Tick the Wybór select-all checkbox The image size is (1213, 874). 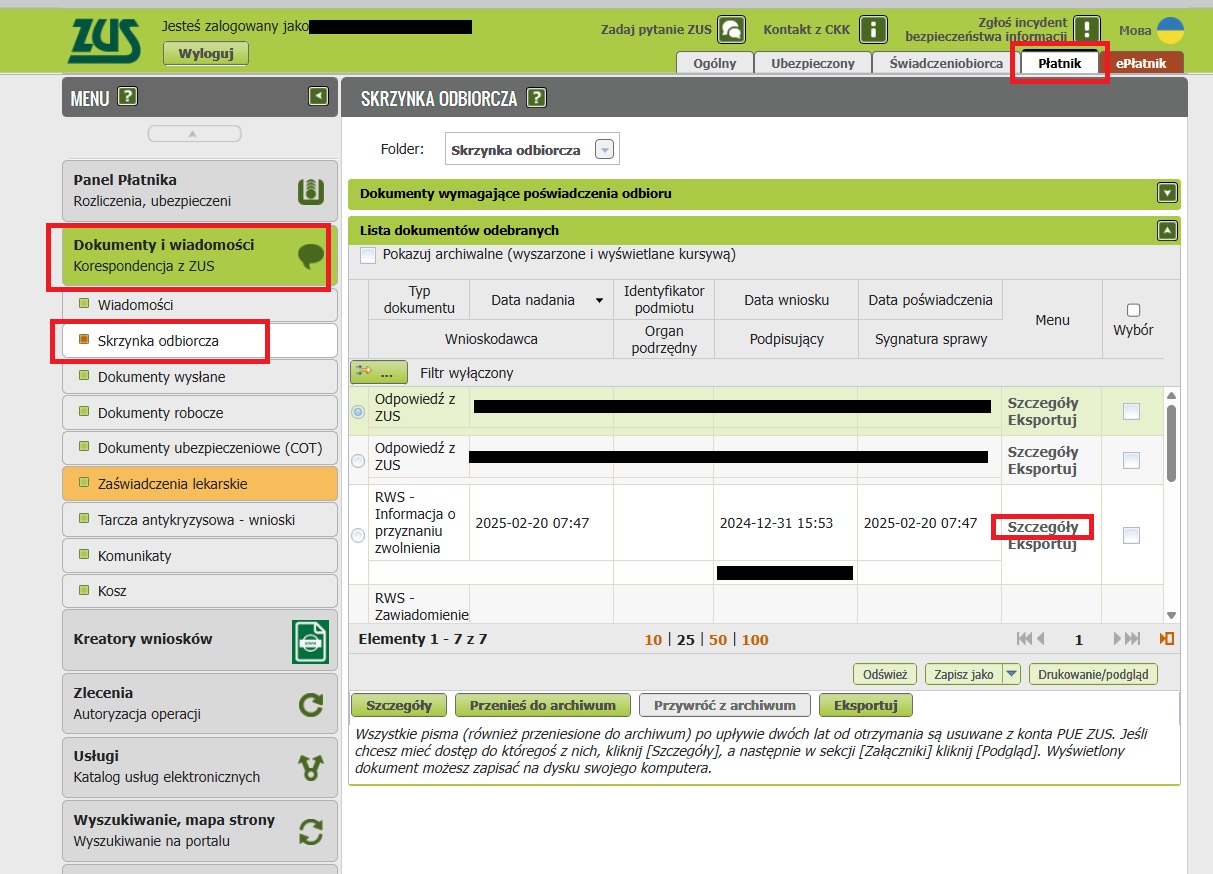(x=1133, y=310)
